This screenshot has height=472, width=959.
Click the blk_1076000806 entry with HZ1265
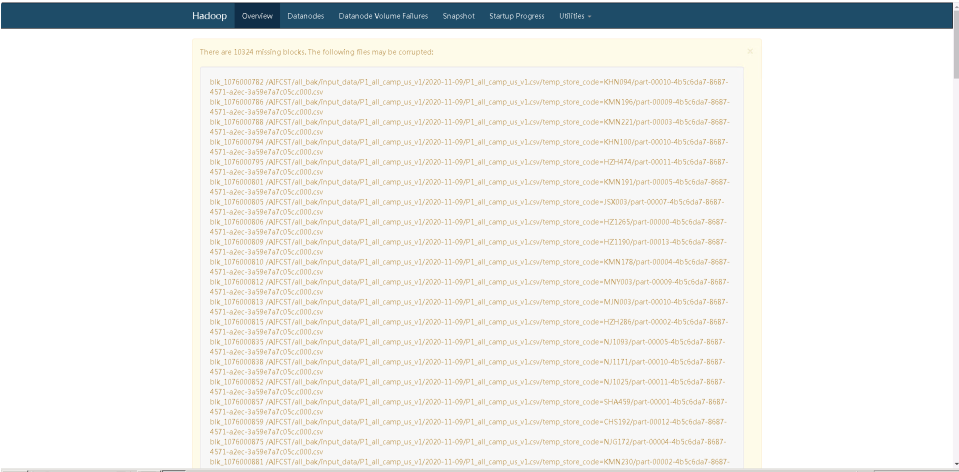pyautogui.click(x=469, y=227)
